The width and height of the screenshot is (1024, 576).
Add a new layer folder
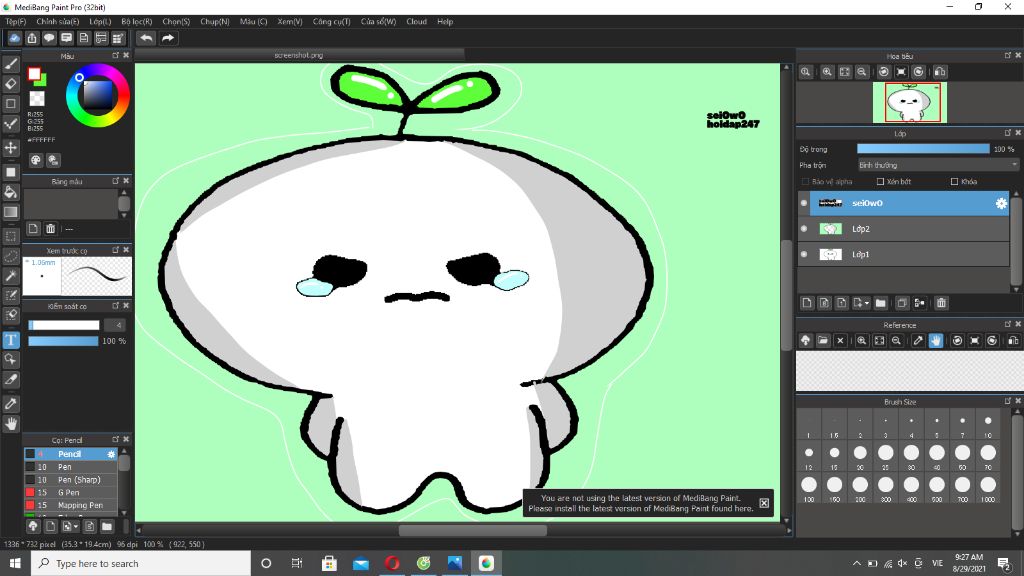(x=880, y=303)
